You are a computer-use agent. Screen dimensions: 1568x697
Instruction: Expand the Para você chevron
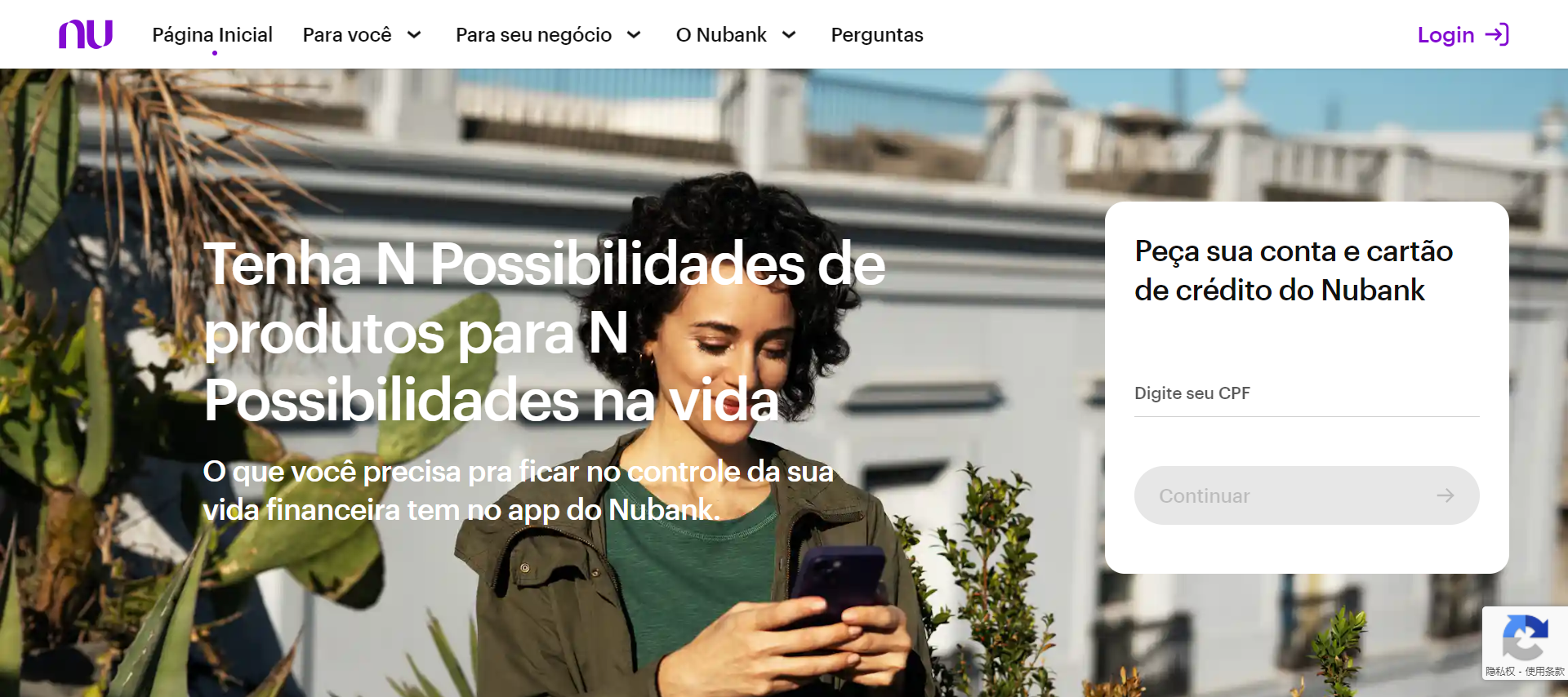(x=414, y=34)
